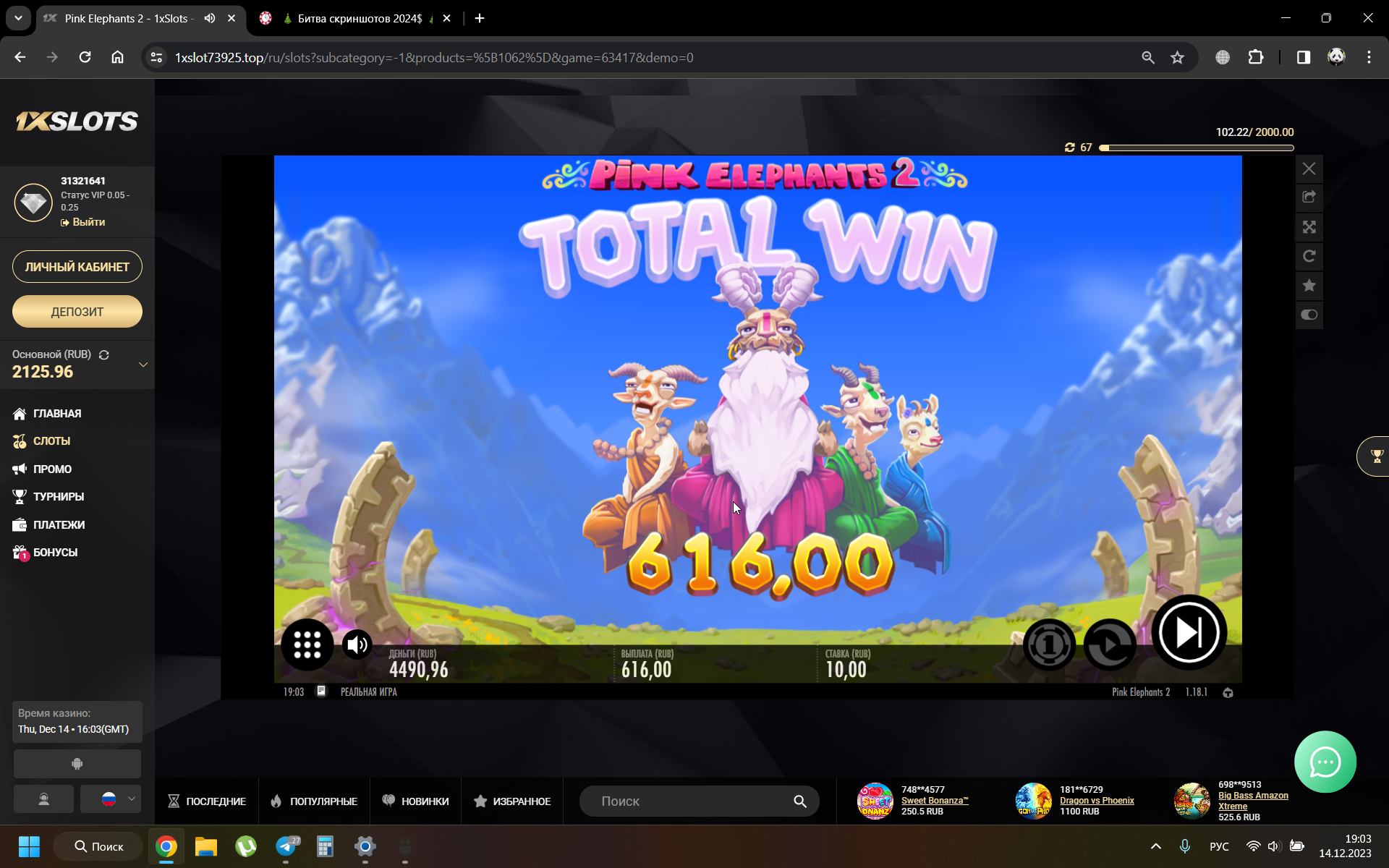
Task: Open the trophy tournaments side tab
Action: [x=1376, y=456]
